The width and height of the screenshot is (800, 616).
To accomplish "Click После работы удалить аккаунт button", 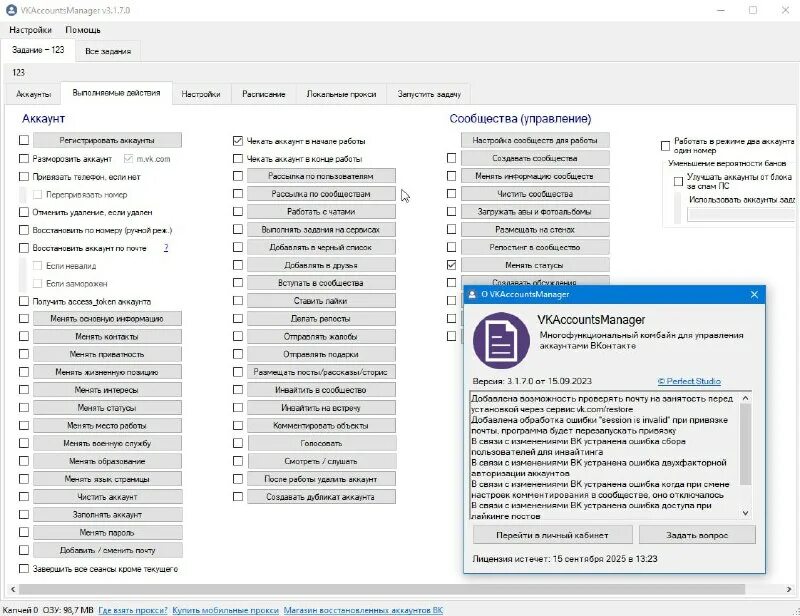I will [321, 479].
